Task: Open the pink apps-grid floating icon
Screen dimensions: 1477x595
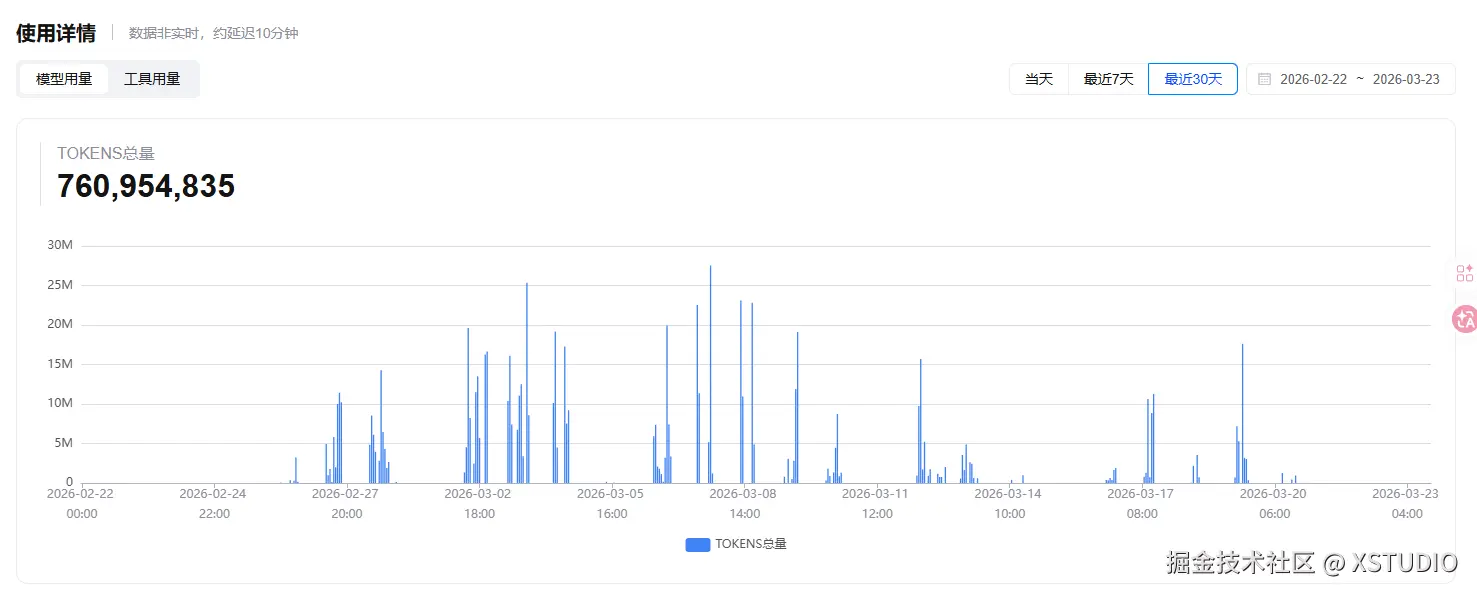Action: (x=1464, y=273)
